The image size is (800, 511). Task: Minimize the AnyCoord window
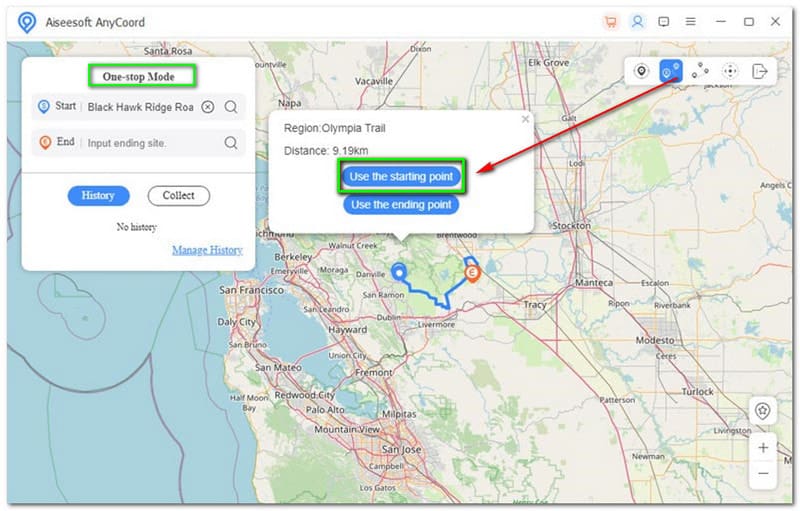point(720,22)
